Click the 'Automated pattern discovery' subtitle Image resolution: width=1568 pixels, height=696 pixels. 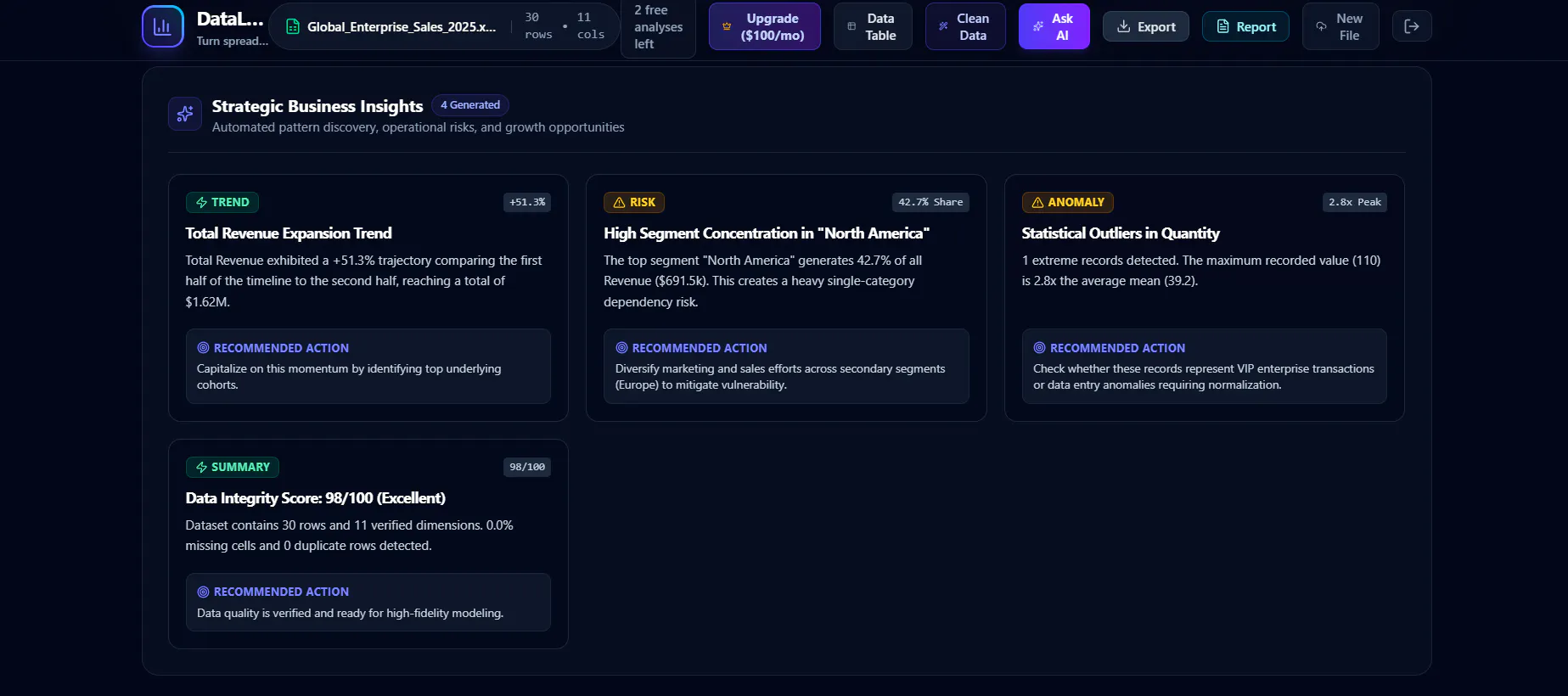(418, 127)
